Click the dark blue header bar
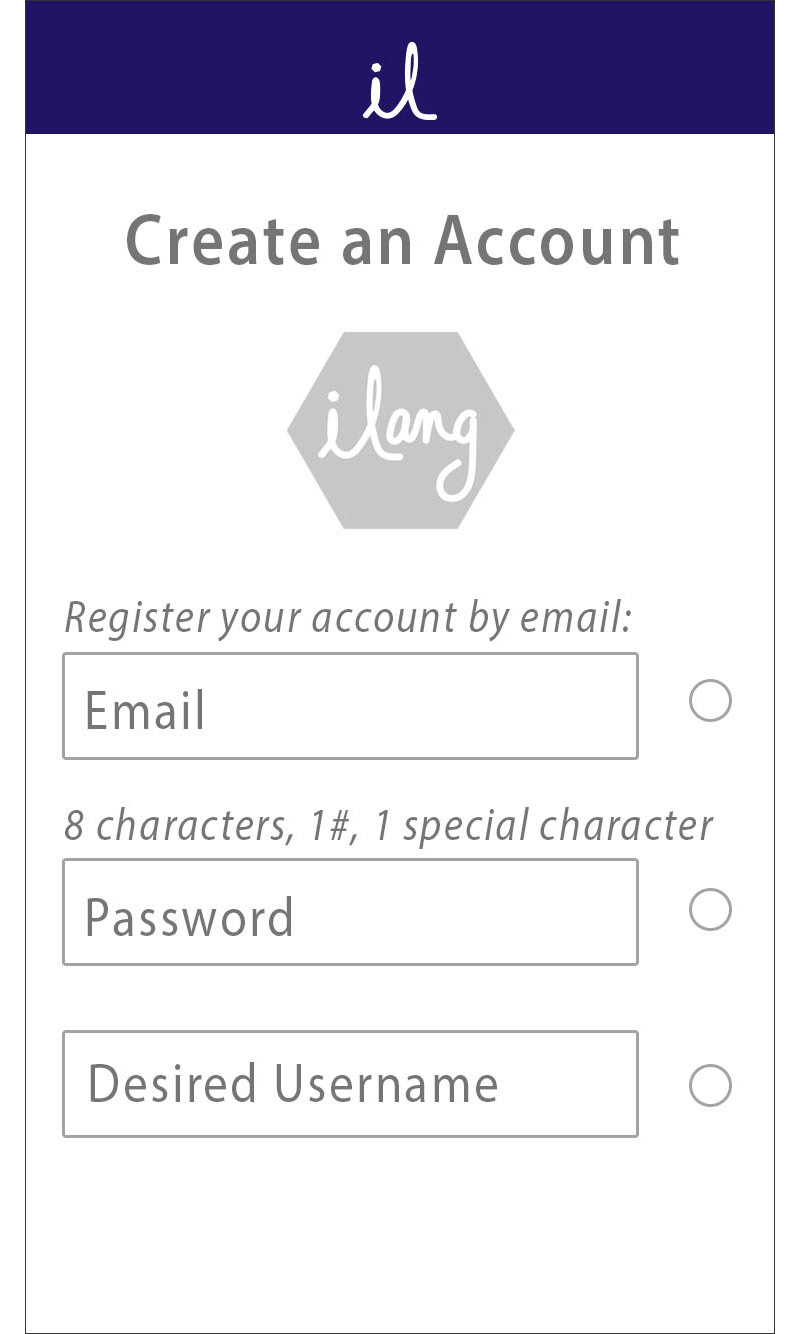The image size is (800, 1334). pos(400,67)
